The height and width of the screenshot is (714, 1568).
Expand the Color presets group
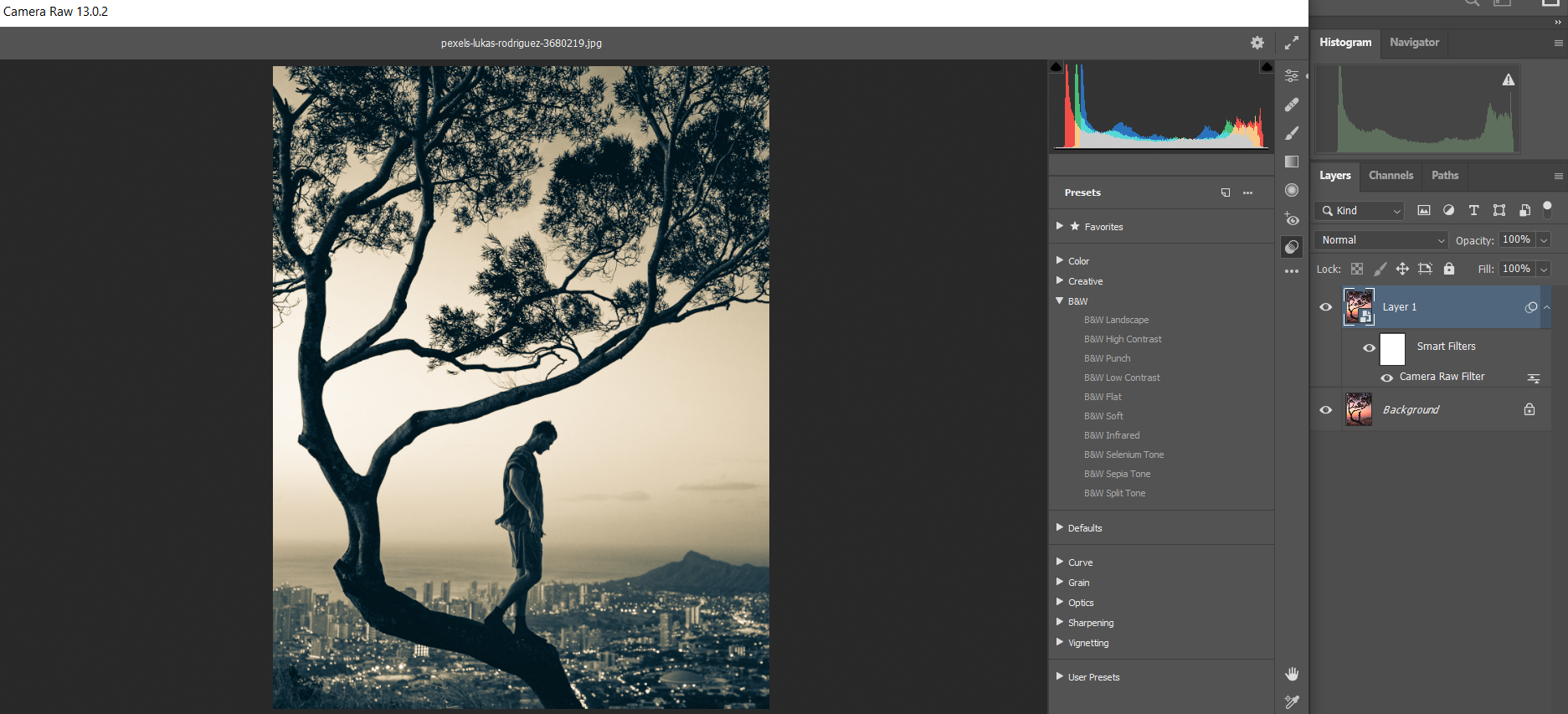click(x=1060, y=261)
